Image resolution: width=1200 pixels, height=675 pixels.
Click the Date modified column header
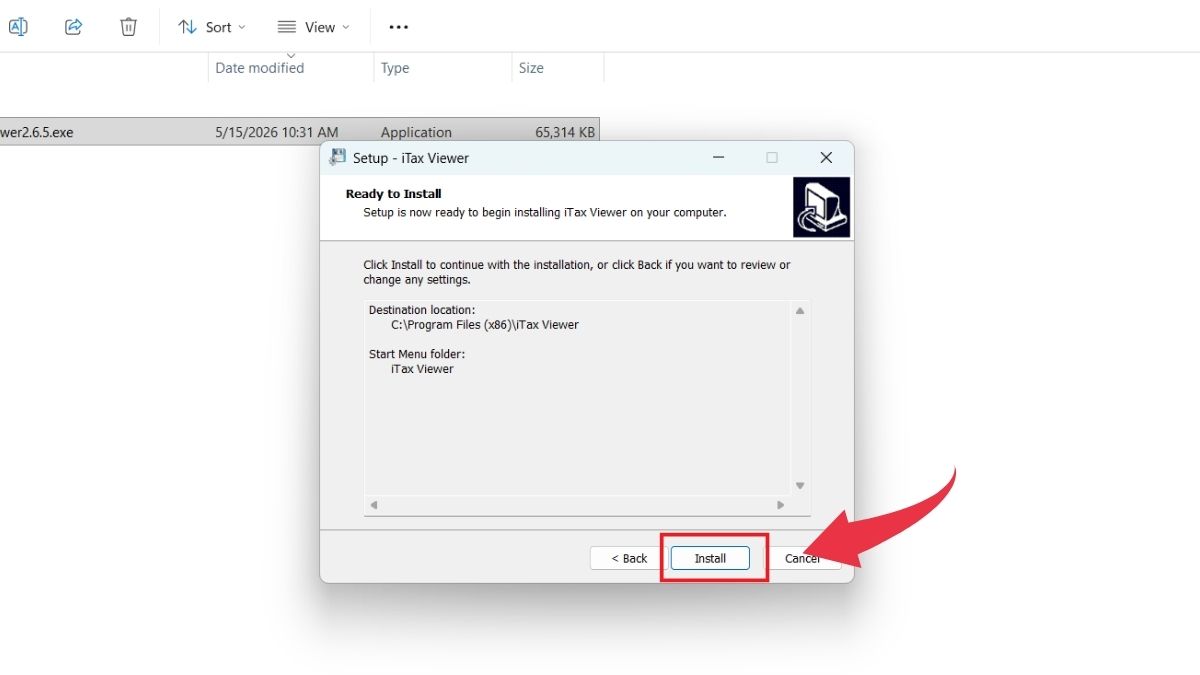coord(260,68)
